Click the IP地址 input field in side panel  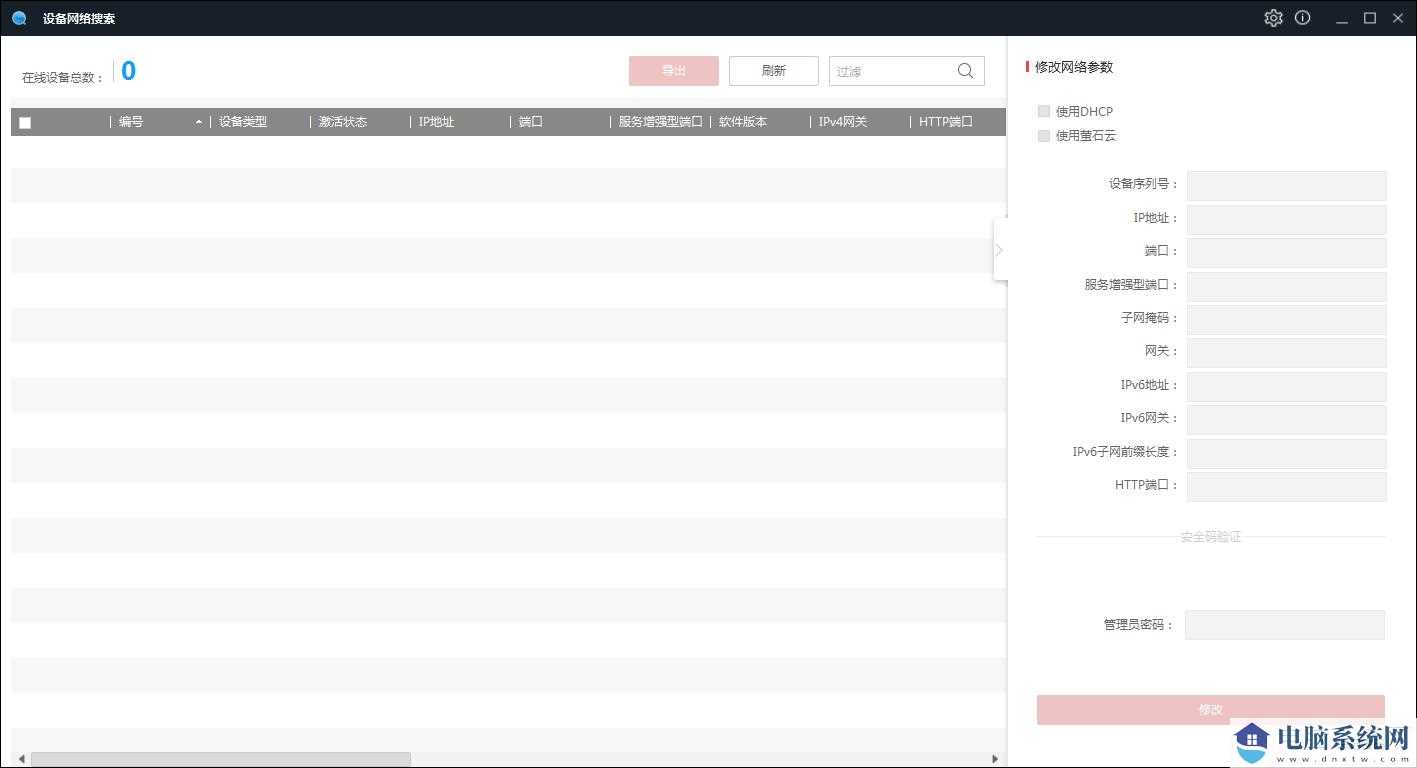(1286, 219)
